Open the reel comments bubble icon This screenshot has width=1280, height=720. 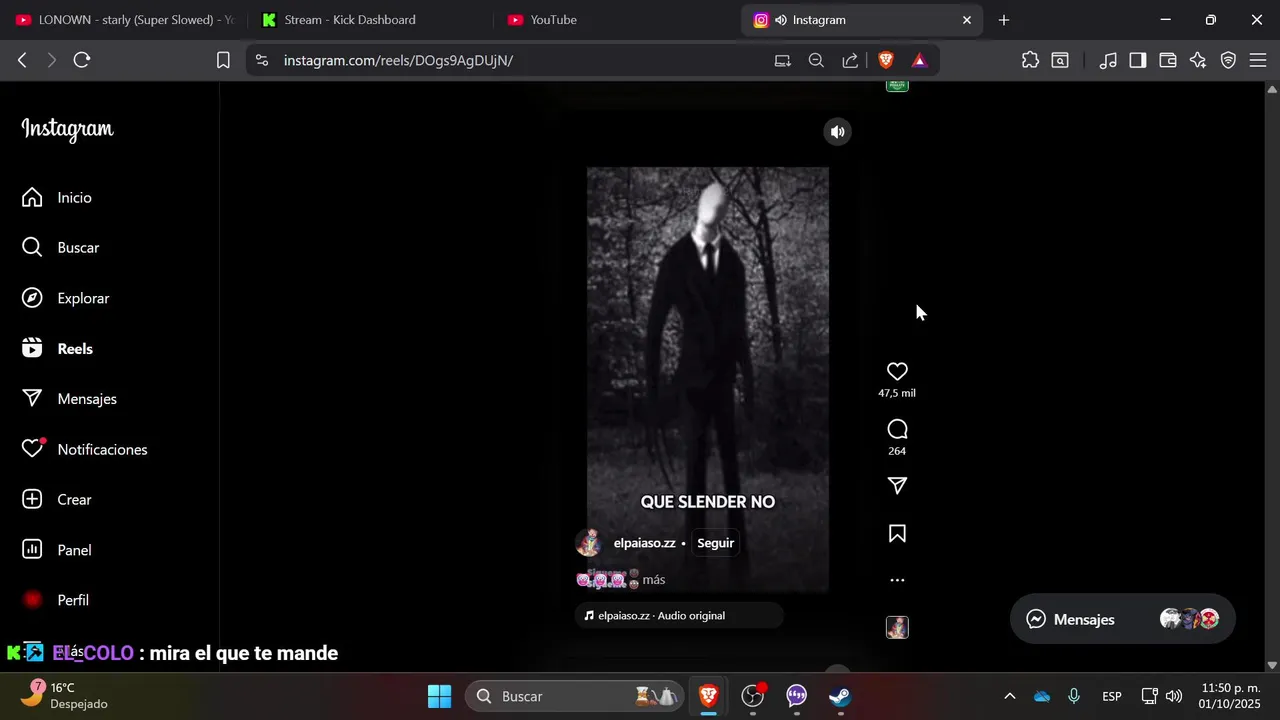coord(897,429)
